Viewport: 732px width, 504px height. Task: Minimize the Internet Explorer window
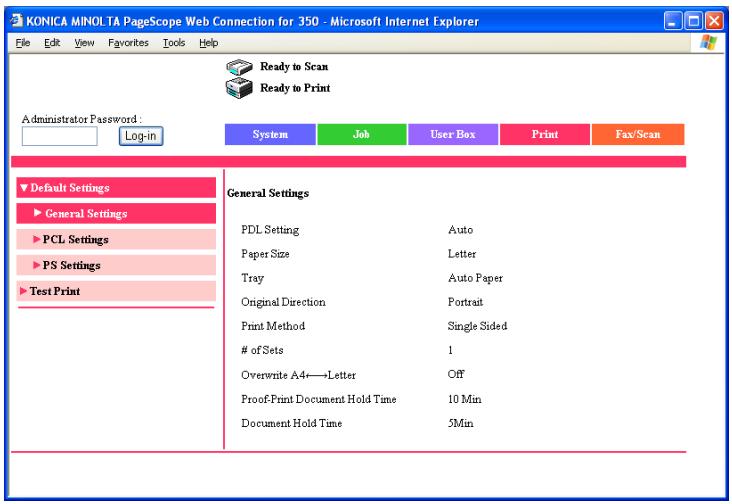coord(673,21)
